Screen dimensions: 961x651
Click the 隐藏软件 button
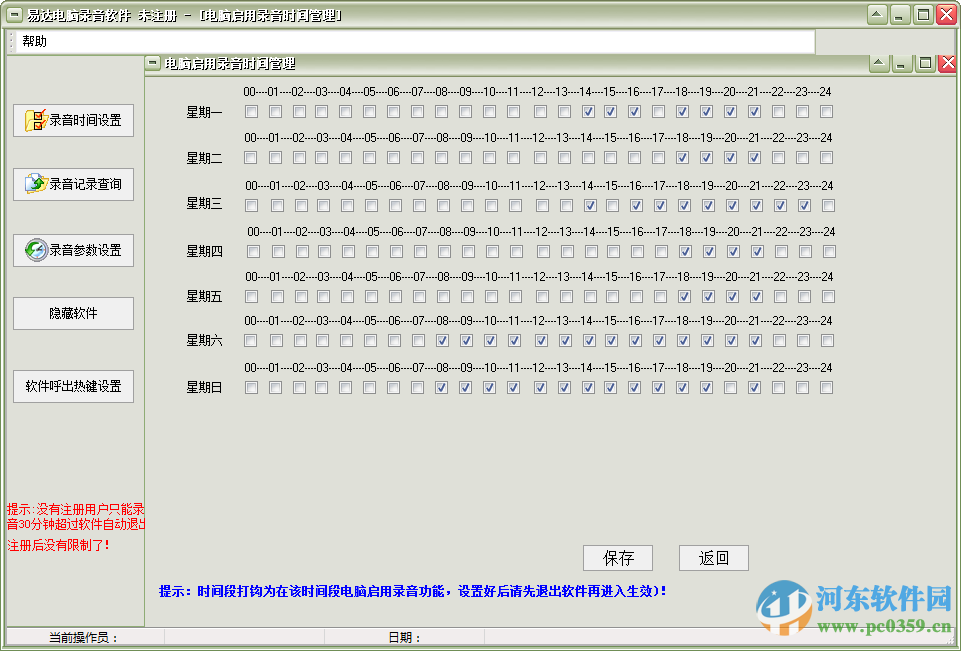pos(74,313)
